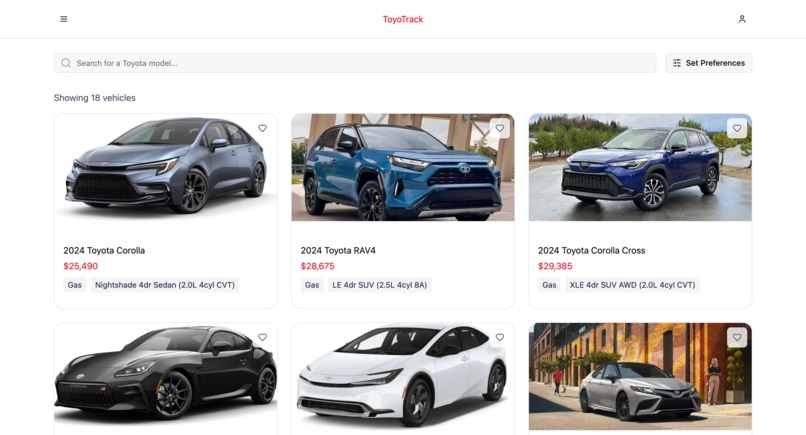Click the Set Preferences button
The height and width of the screenshot is (435, 806).
pos(708,63)
